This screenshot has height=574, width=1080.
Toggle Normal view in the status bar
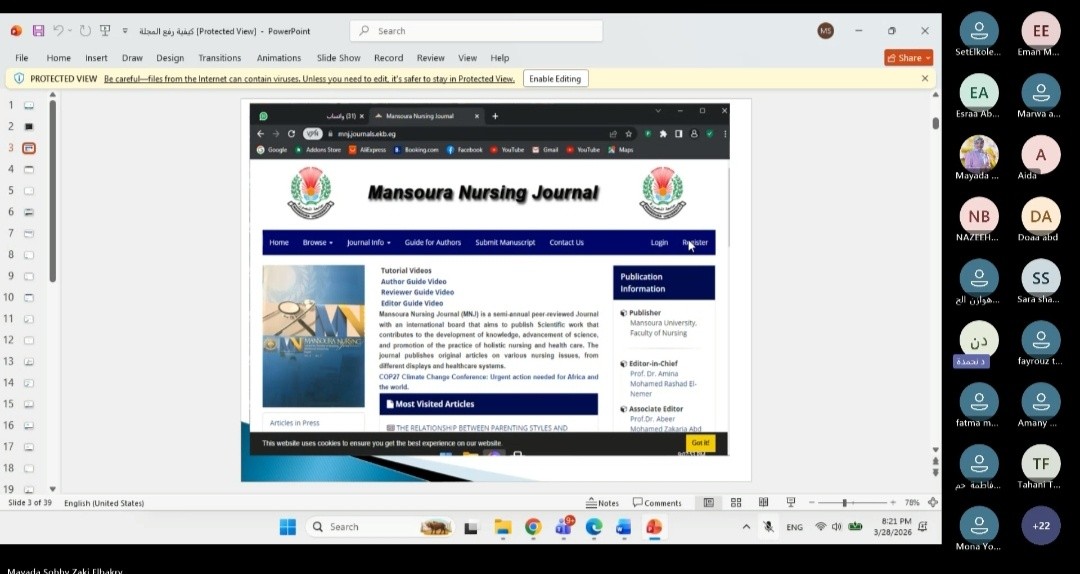point(709,503)
